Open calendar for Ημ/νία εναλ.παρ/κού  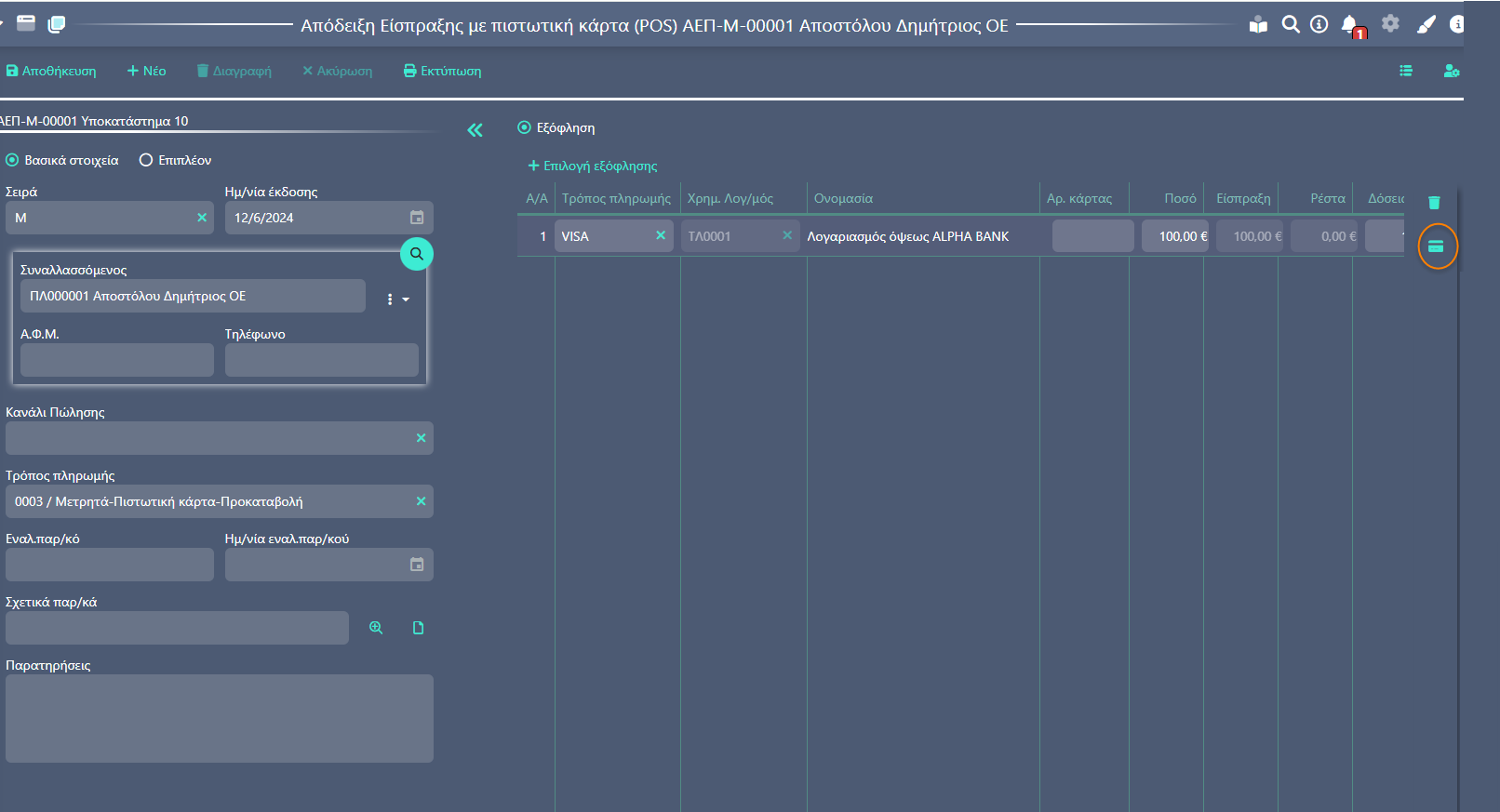tap(417, 565)
